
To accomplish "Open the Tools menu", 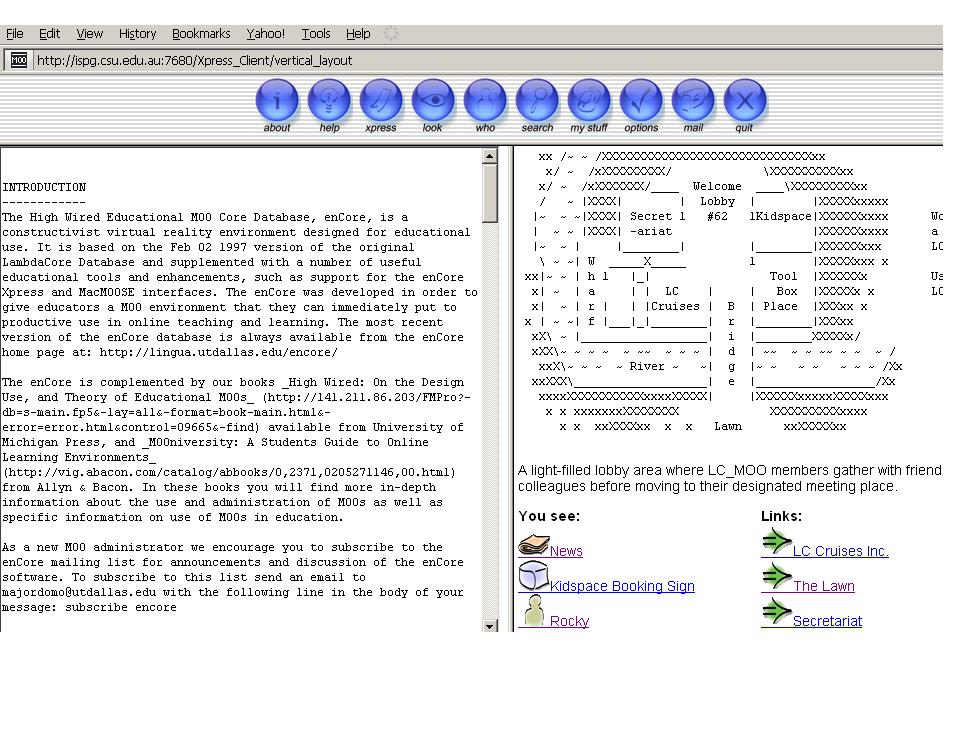I will 316,34.
